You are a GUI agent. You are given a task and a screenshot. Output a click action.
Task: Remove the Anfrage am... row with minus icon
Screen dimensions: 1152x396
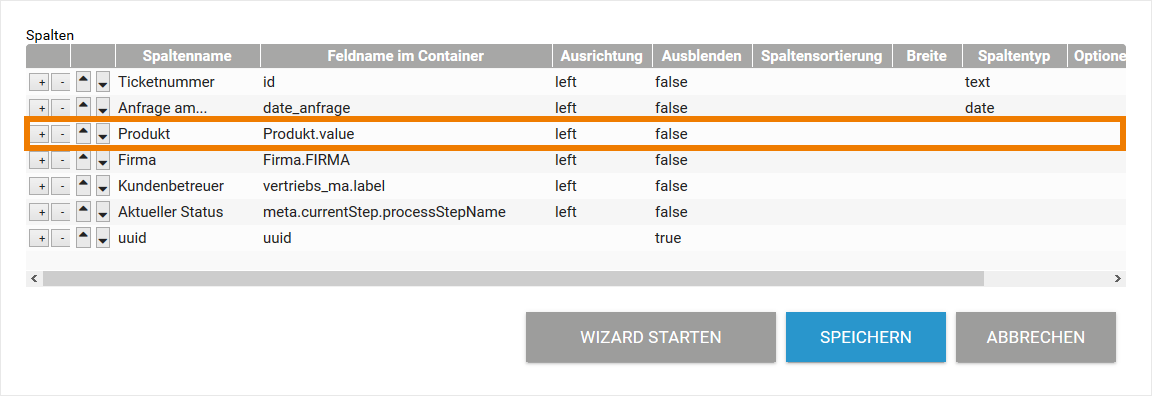click(62, 109)
